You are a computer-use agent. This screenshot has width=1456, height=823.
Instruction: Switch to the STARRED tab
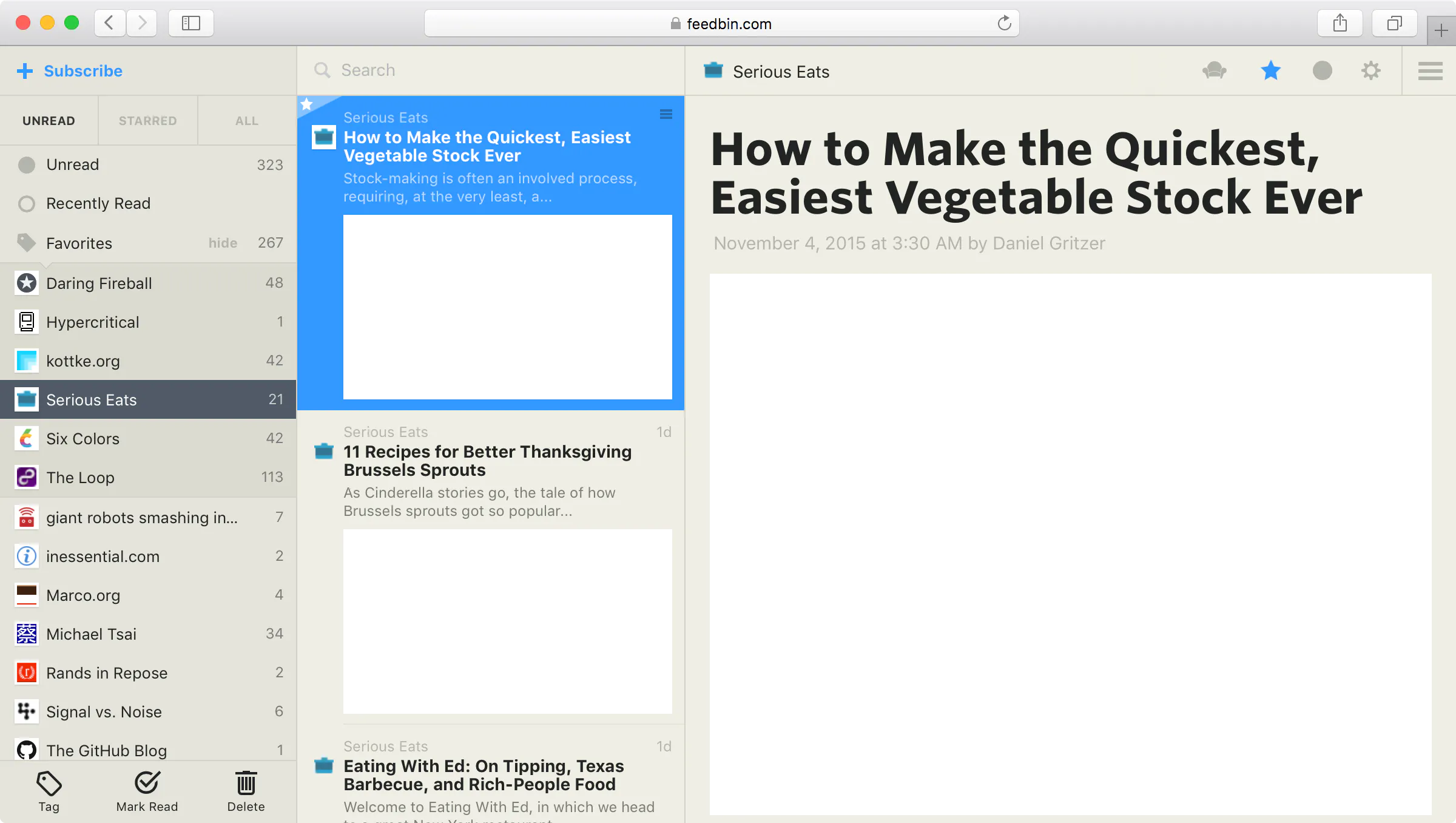click(148, 121)
